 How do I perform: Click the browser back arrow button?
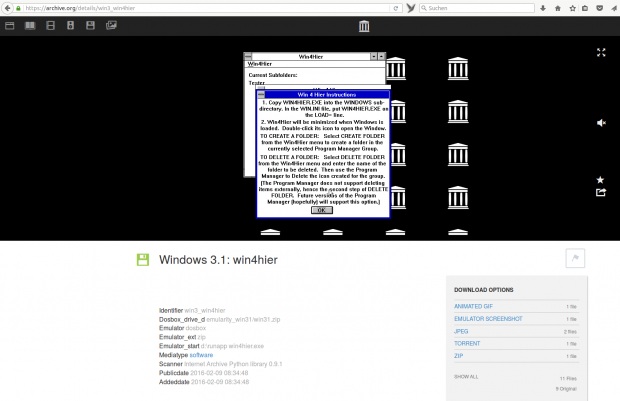(7, 8)
